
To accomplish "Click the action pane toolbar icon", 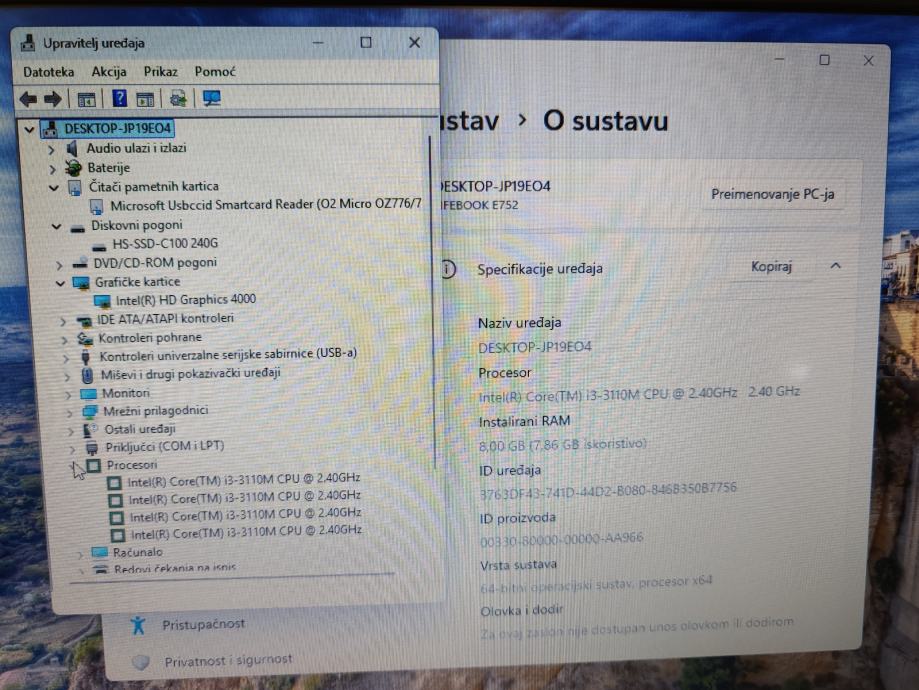I will (145, 100).
